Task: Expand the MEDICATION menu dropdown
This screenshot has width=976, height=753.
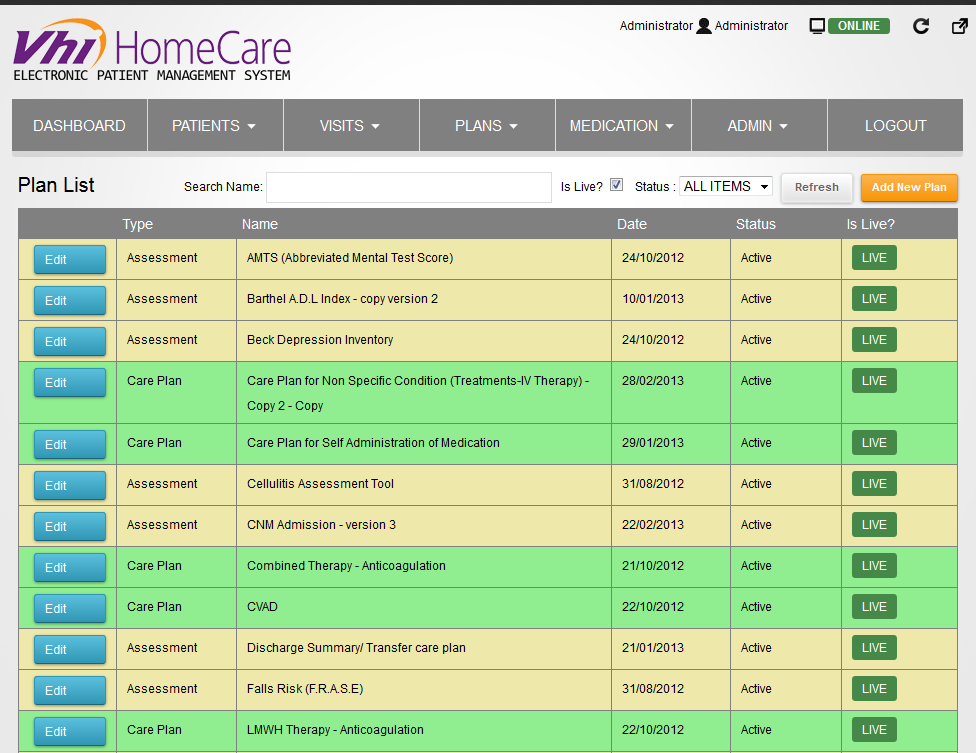Action: point(622,125)
